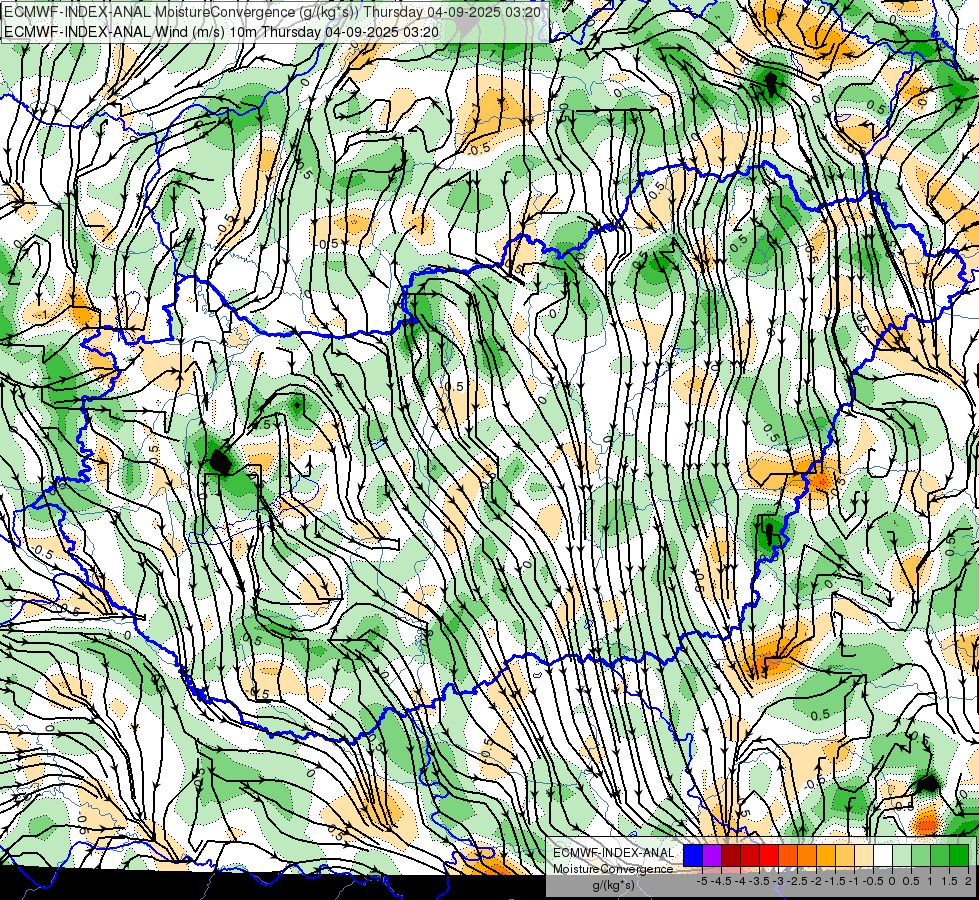This screenshot has height=900, width=979.
Task: Click the legend scale value '-2.5'
Action: [797, 881]
